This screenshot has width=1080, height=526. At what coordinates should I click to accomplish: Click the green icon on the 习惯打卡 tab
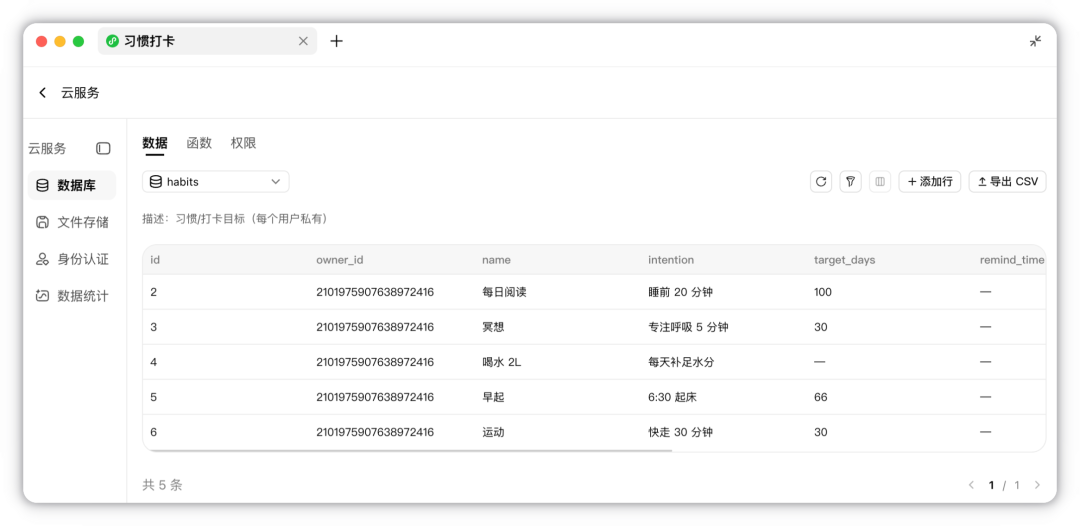112,41
